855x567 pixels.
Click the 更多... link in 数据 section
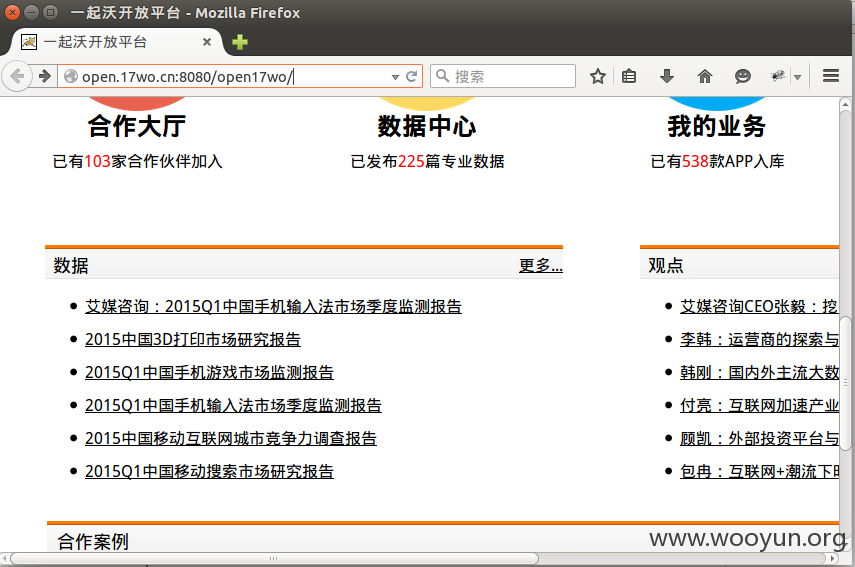pyautogui.click(x=540, y=266)
